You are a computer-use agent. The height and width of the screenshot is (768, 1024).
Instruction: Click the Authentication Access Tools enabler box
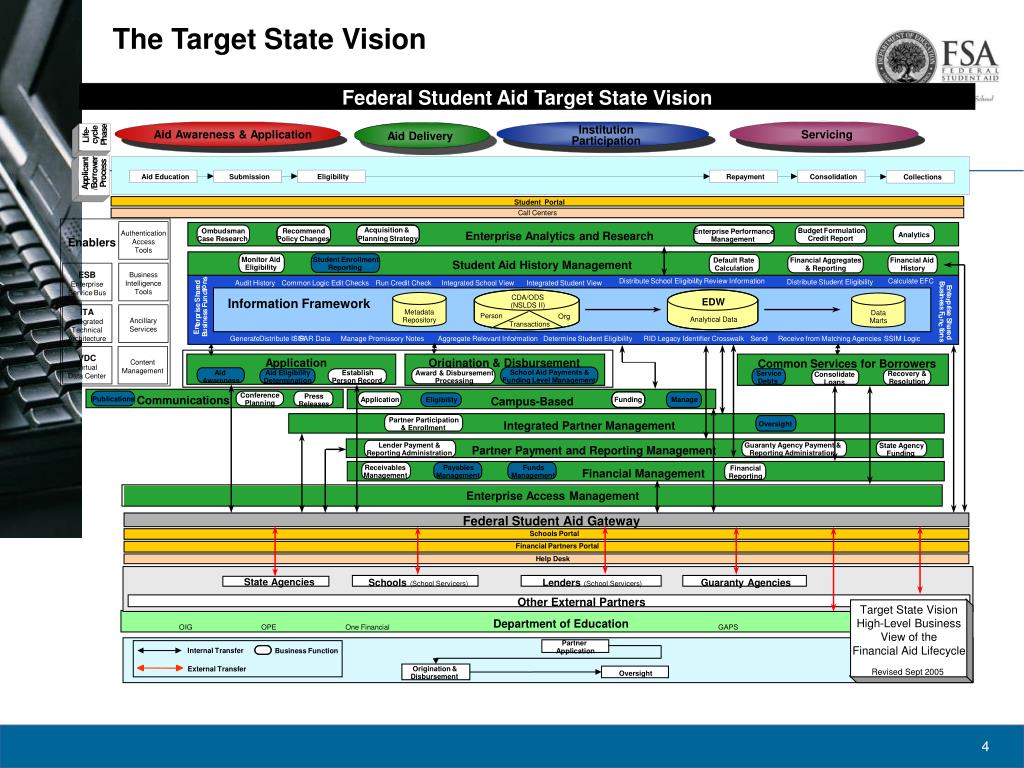point(143,241)
